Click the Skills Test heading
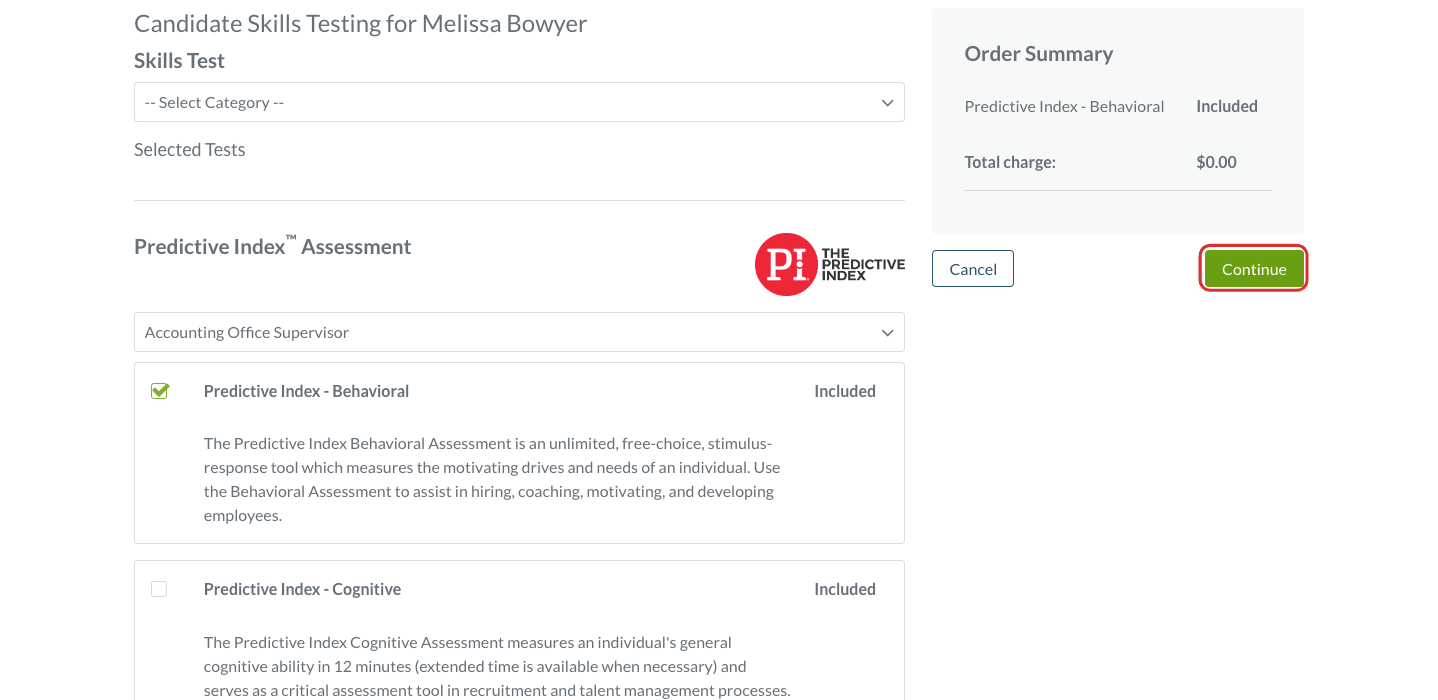The width and height of the screenshot is (1438, 700). pos(179,61)
